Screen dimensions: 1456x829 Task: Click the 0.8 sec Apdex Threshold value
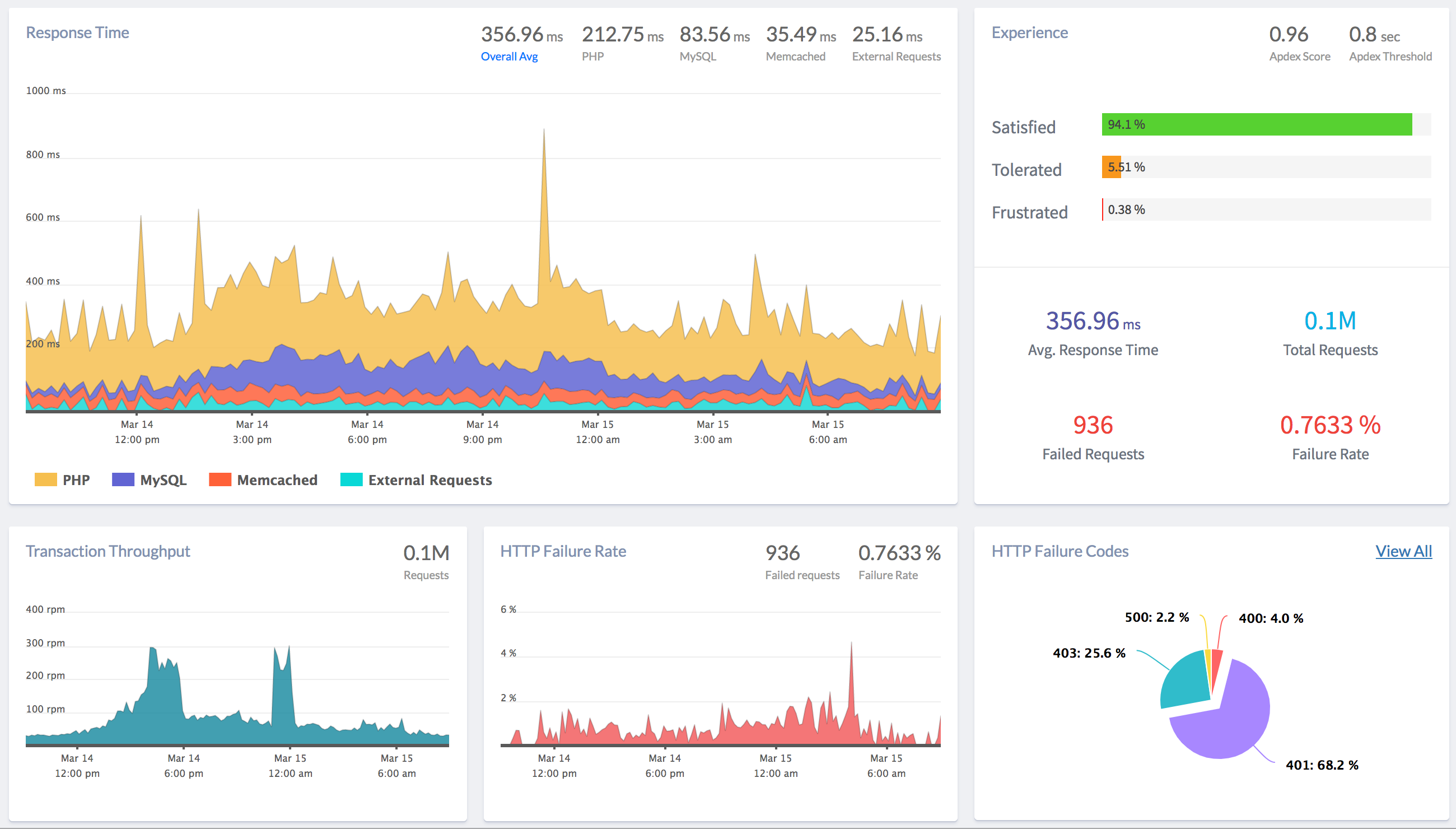1374,35
